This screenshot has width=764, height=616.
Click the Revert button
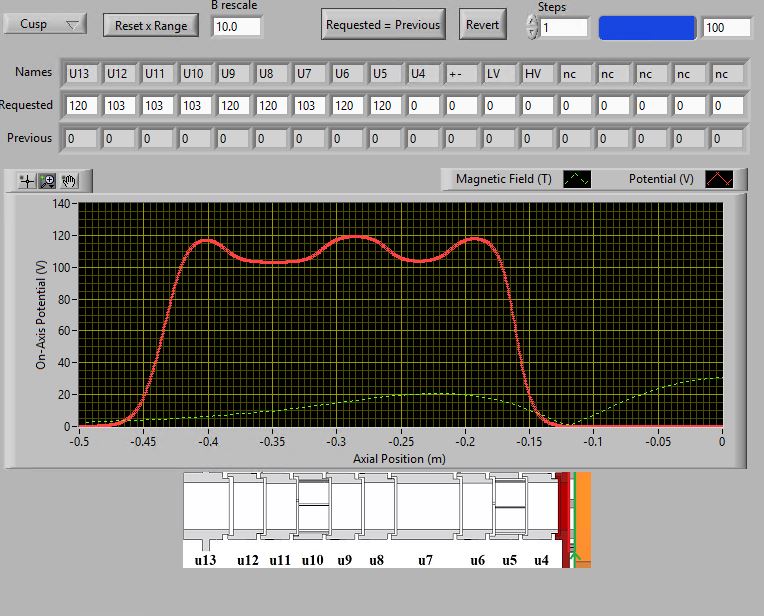tap(482, 25)
